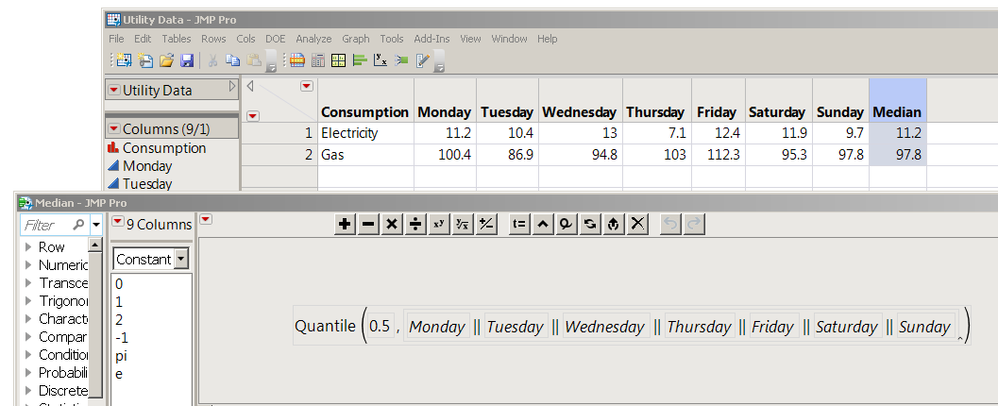
Task: Open the Analyze menu
Action: point(313,39)
